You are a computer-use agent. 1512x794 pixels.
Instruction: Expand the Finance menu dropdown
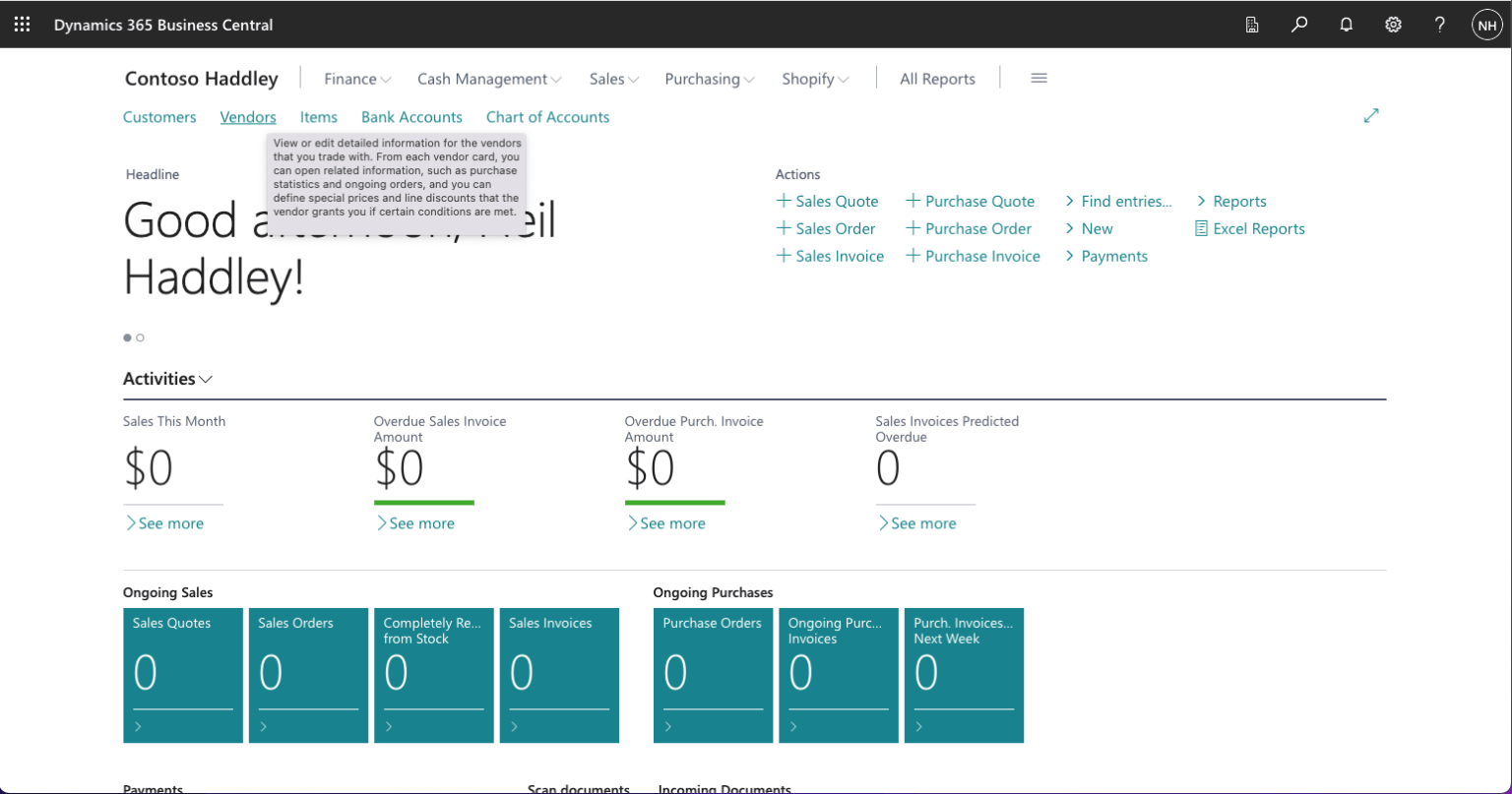357,79
